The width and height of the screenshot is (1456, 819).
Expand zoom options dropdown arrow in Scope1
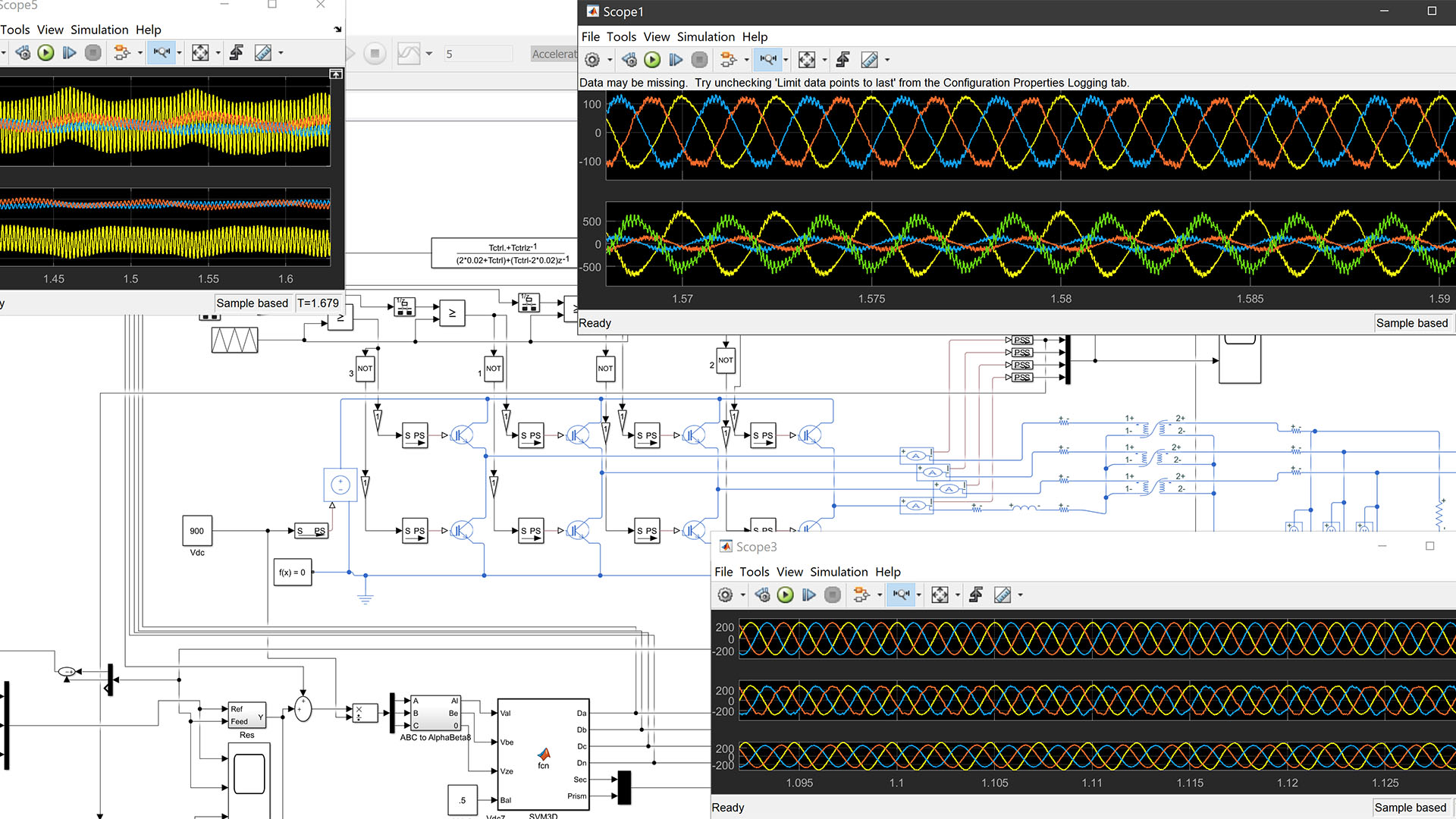[x=786, y=60]
